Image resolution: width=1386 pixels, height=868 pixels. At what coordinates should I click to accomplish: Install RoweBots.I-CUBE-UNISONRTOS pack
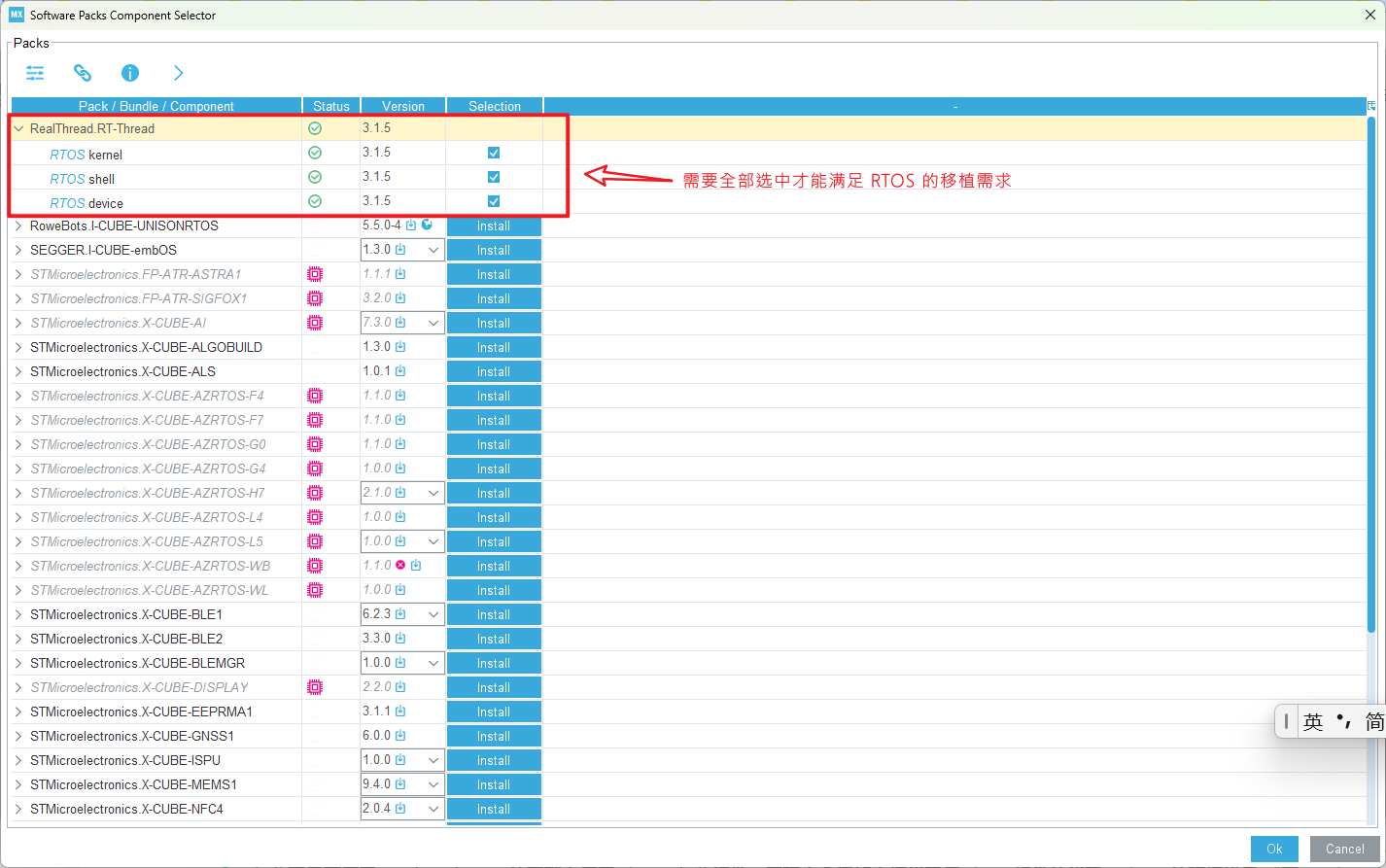click(494, 226)
